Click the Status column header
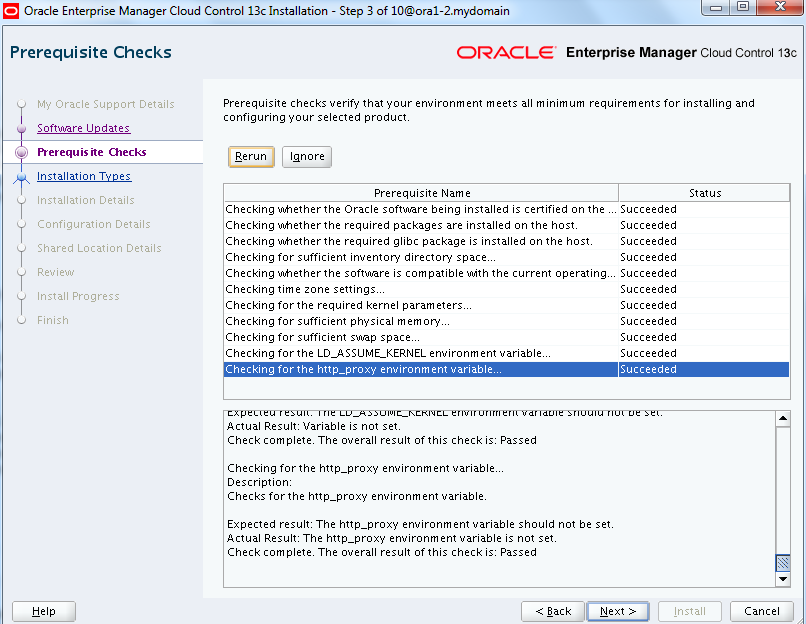 (704, 193)
